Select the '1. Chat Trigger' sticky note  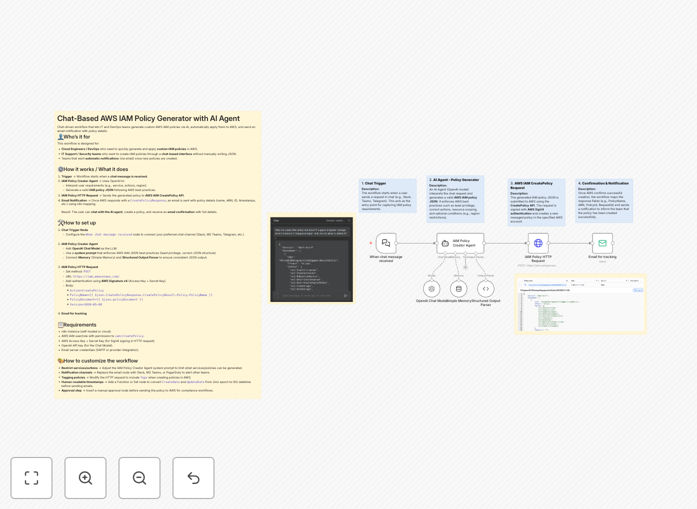388,196
